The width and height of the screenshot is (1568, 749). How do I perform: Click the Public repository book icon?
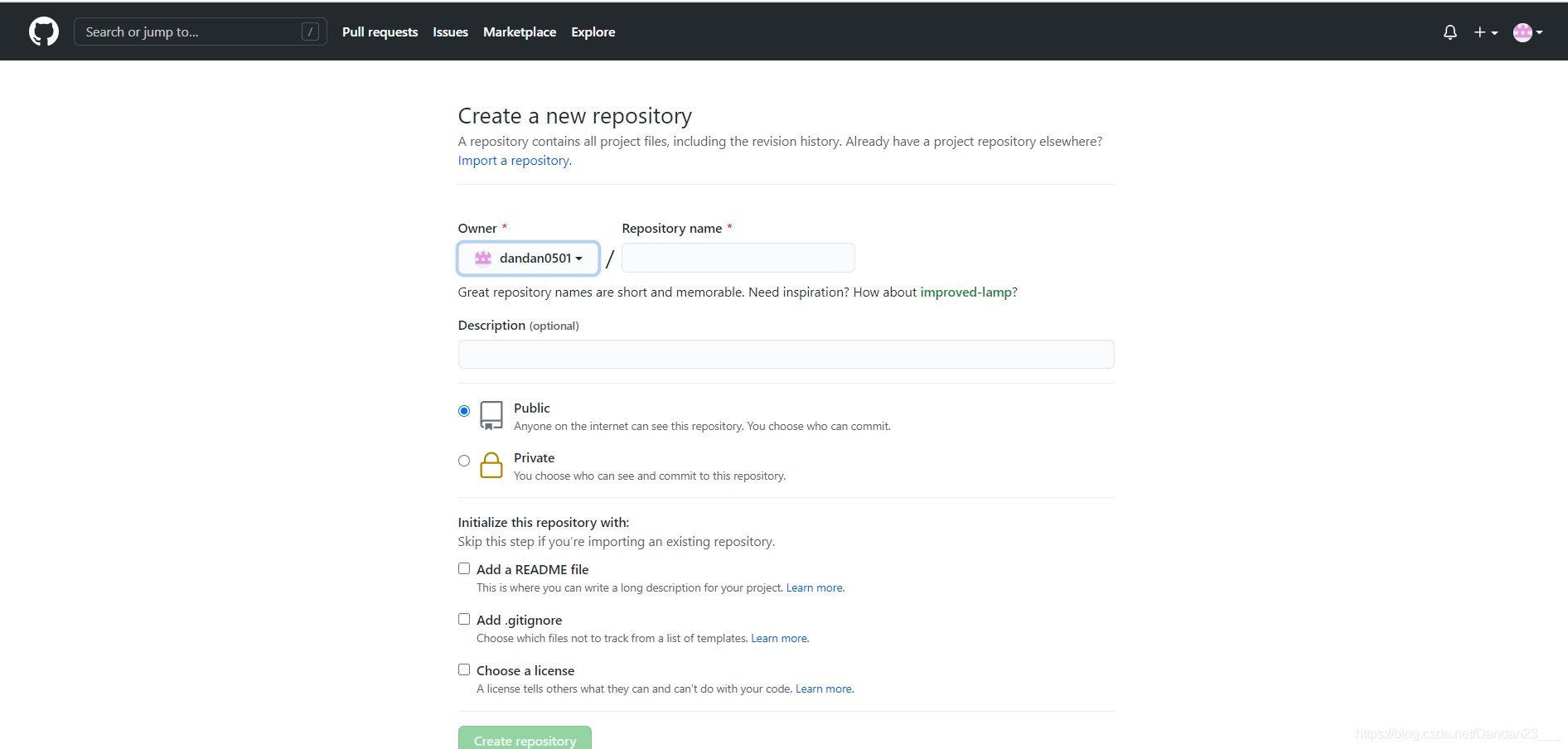pos(491,415)
